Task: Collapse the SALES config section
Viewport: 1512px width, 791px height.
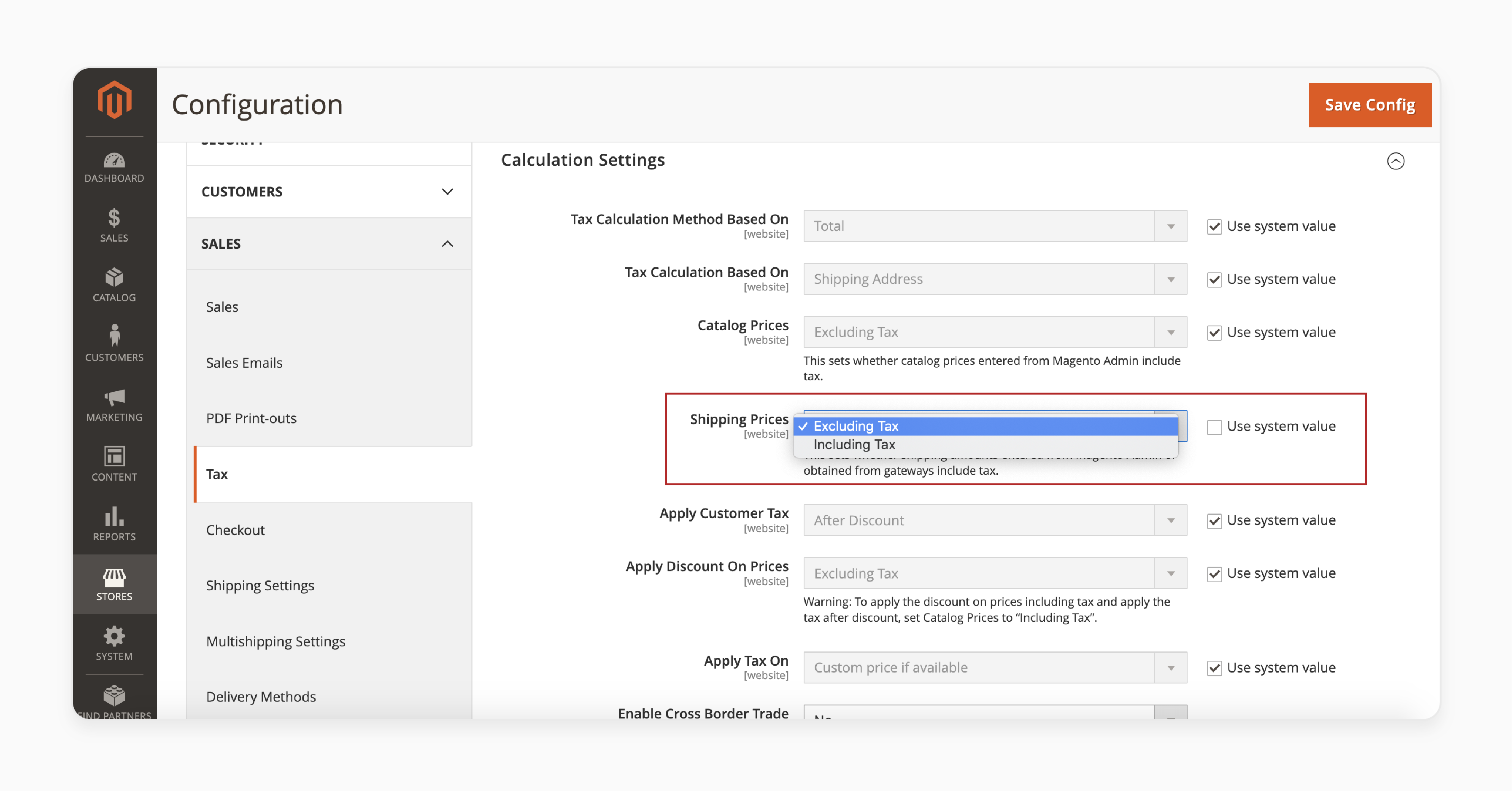Action: pos(329,244)
